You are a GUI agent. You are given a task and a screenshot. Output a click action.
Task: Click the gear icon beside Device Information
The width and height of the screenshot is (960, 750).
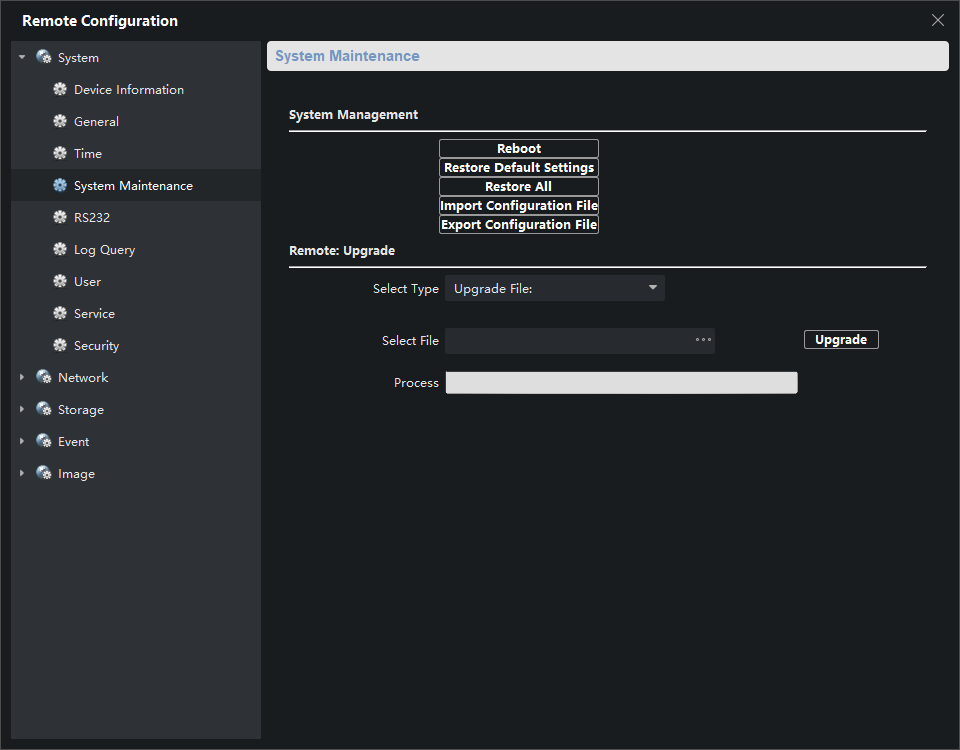tap(60, 90)
